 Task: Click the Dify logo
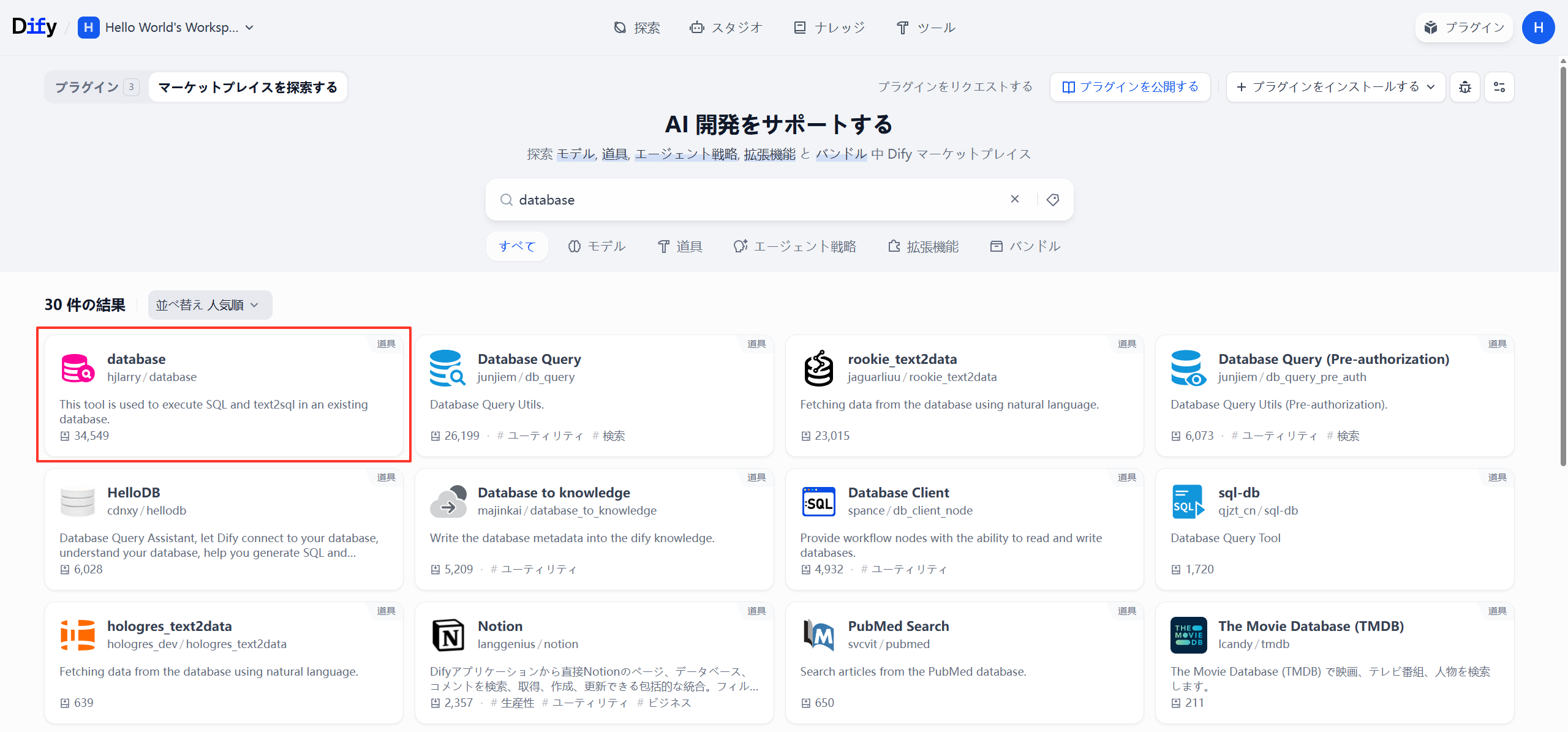(34, 26)
